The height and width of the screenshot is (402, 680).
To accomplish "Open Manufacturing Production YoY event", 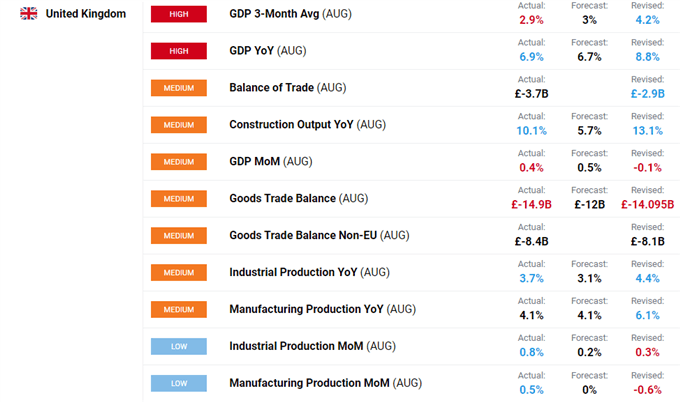I will [x=322, y=309].
